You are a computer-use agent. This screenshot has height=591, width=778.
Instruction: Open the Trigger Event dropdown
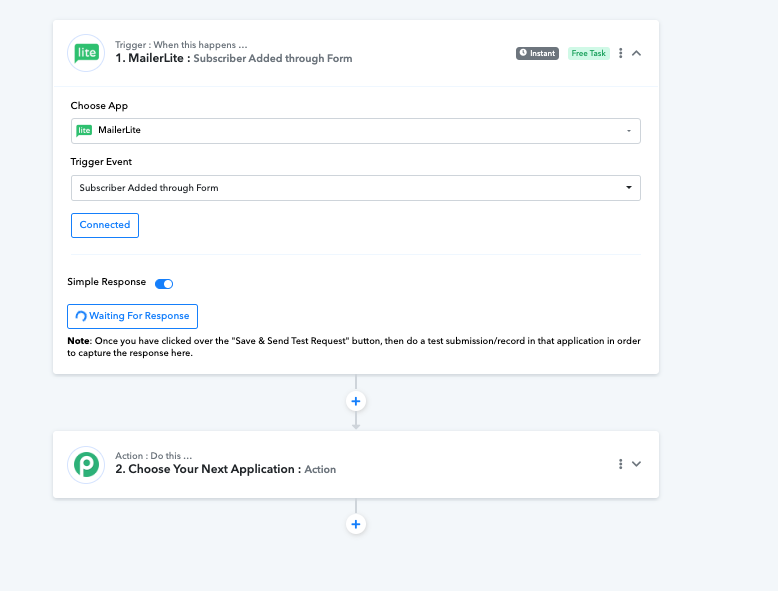coord(356,188)
